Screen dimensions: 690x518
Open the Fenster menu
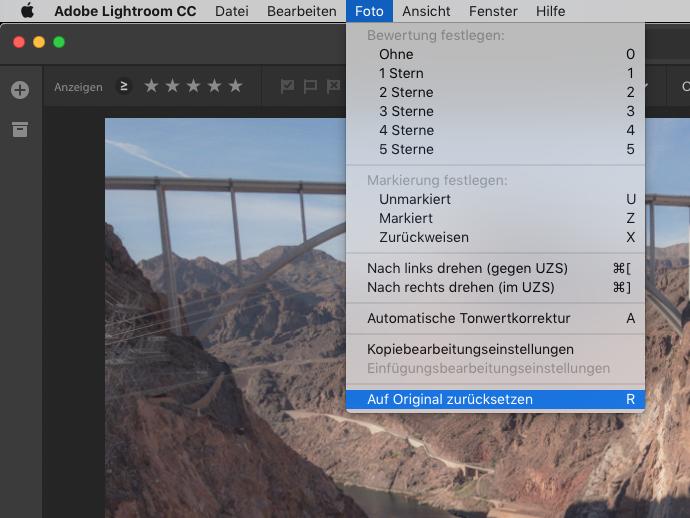(493, 11)
